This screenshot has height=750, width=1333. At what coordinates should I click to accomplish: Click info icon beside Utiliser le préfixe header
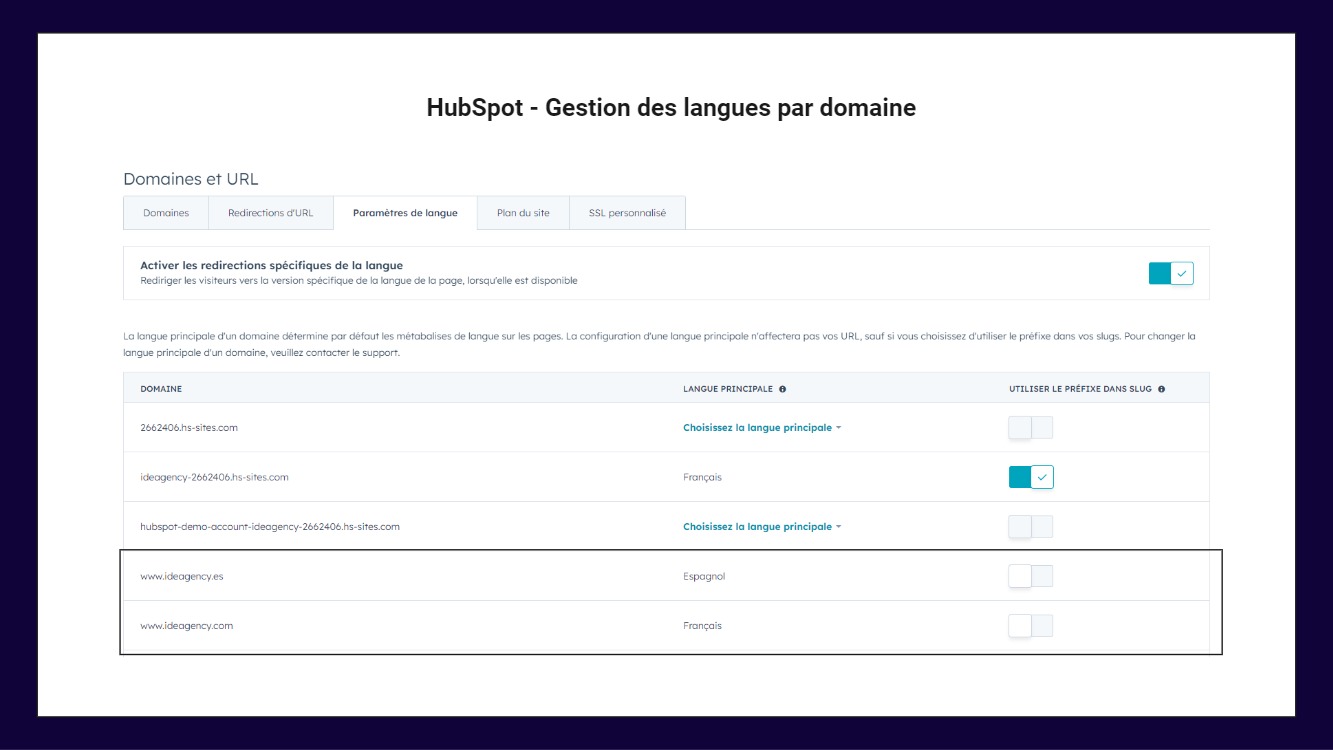click(1161, 389)
